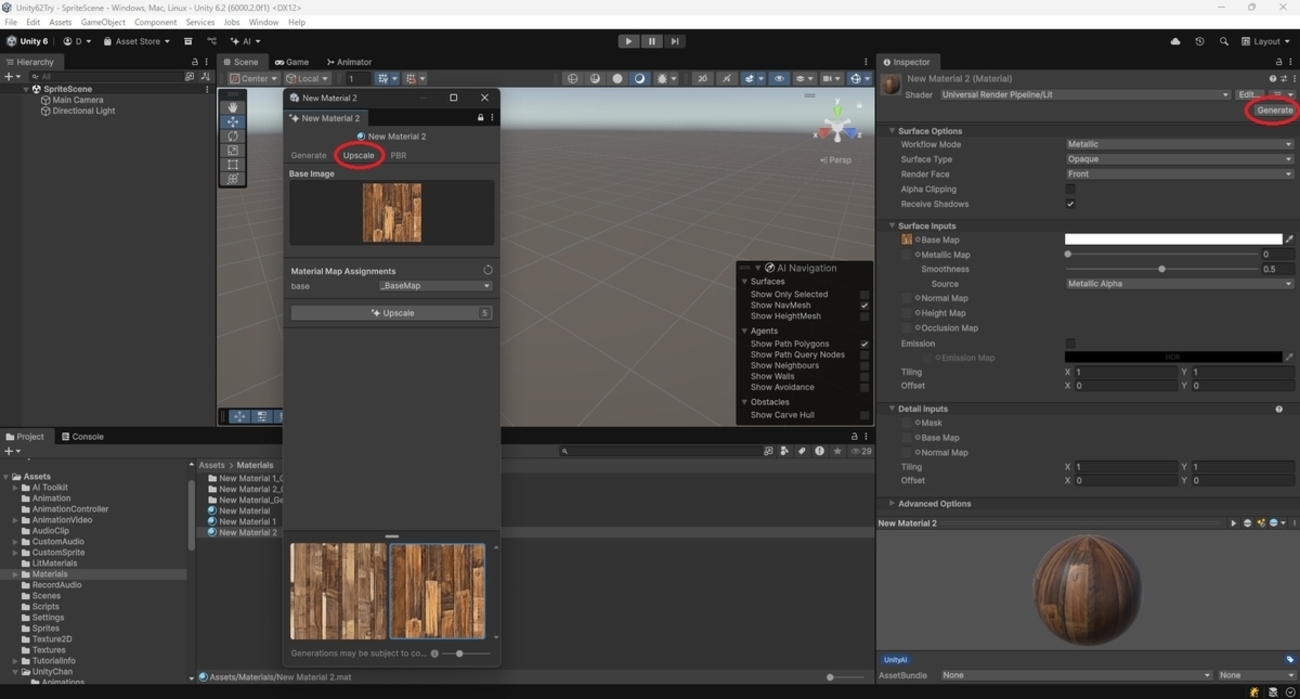
Task: Open the GameObject menu
Action: pyautogui.click(x=103, y=22)
